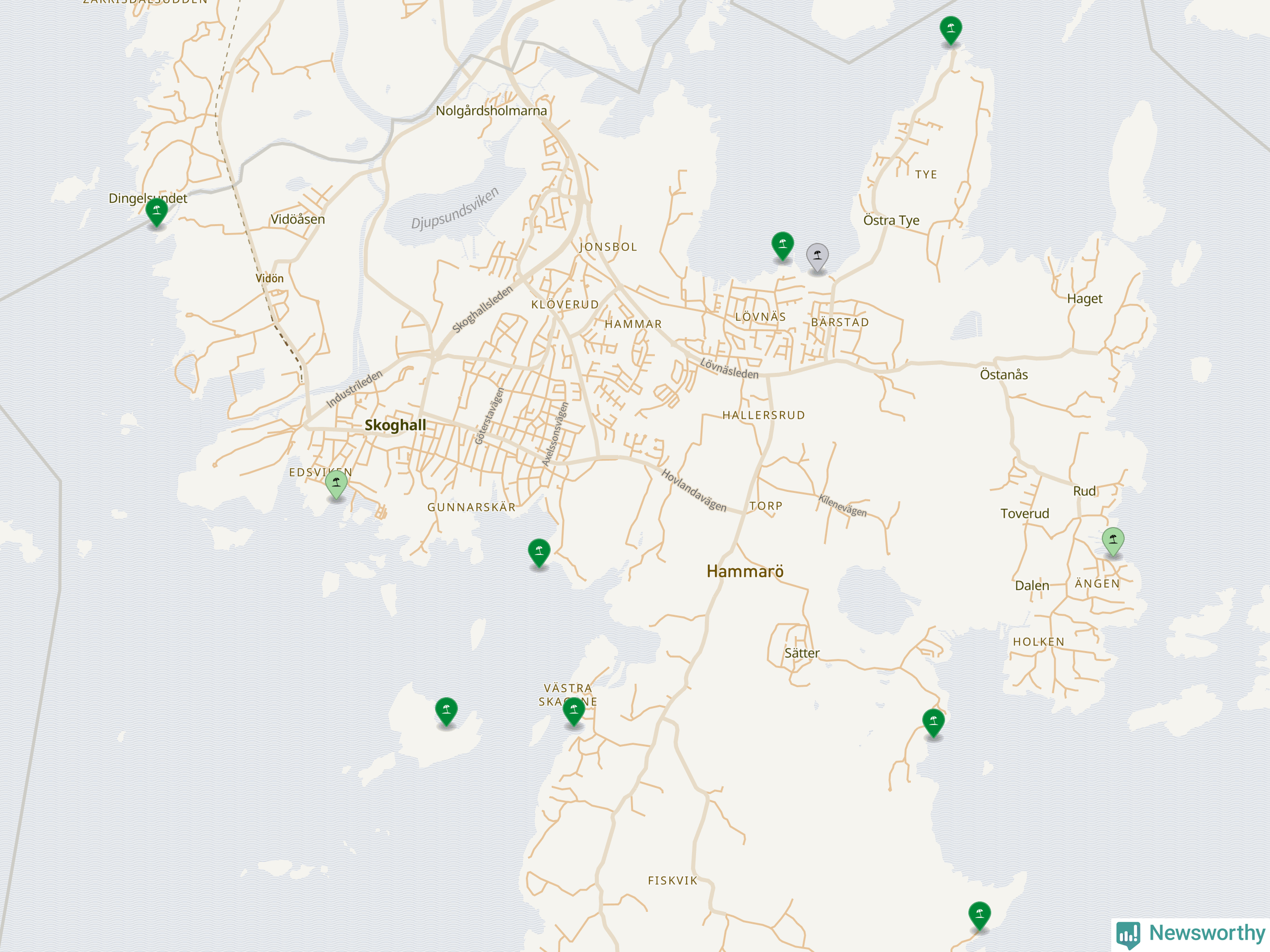Click the Toverud label
Viewport: 1270px width, 952px height.
click(x=1024, y=514)
